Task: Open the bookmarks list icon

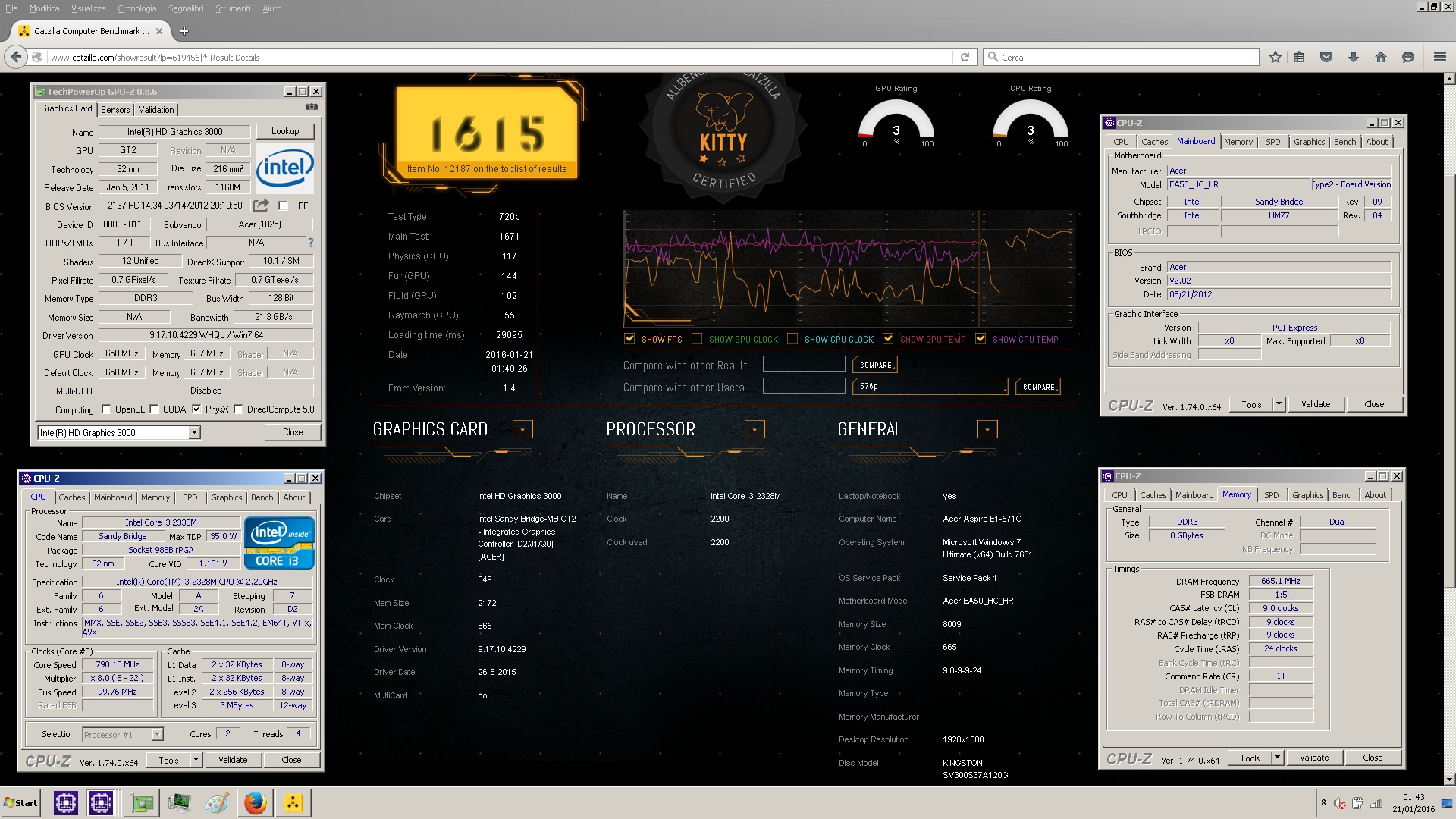Action: click(x=1299, y=57)
